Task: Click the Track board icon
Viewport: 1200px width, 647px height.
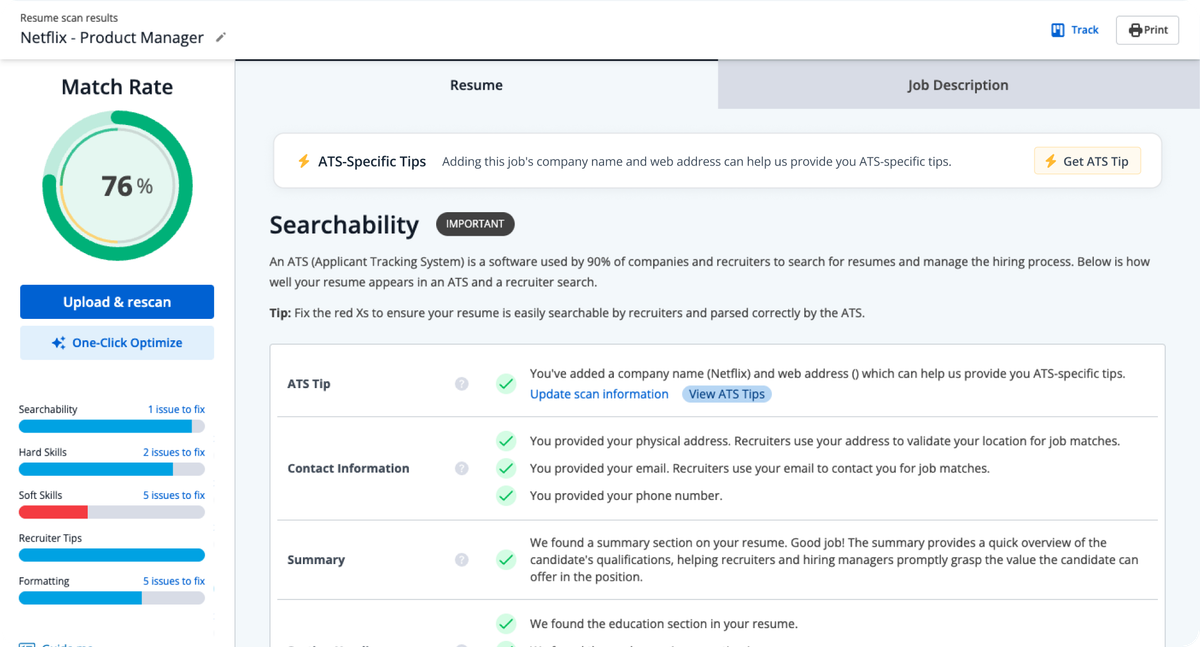Action: tap(1057, 30)
